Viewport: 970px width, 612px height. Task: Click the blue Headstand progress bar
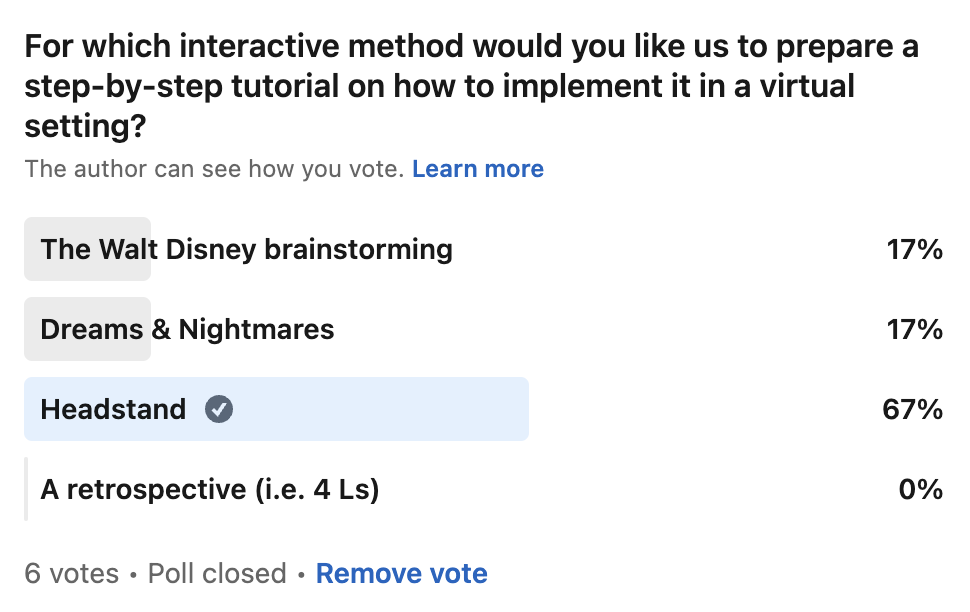click(277, 409)
